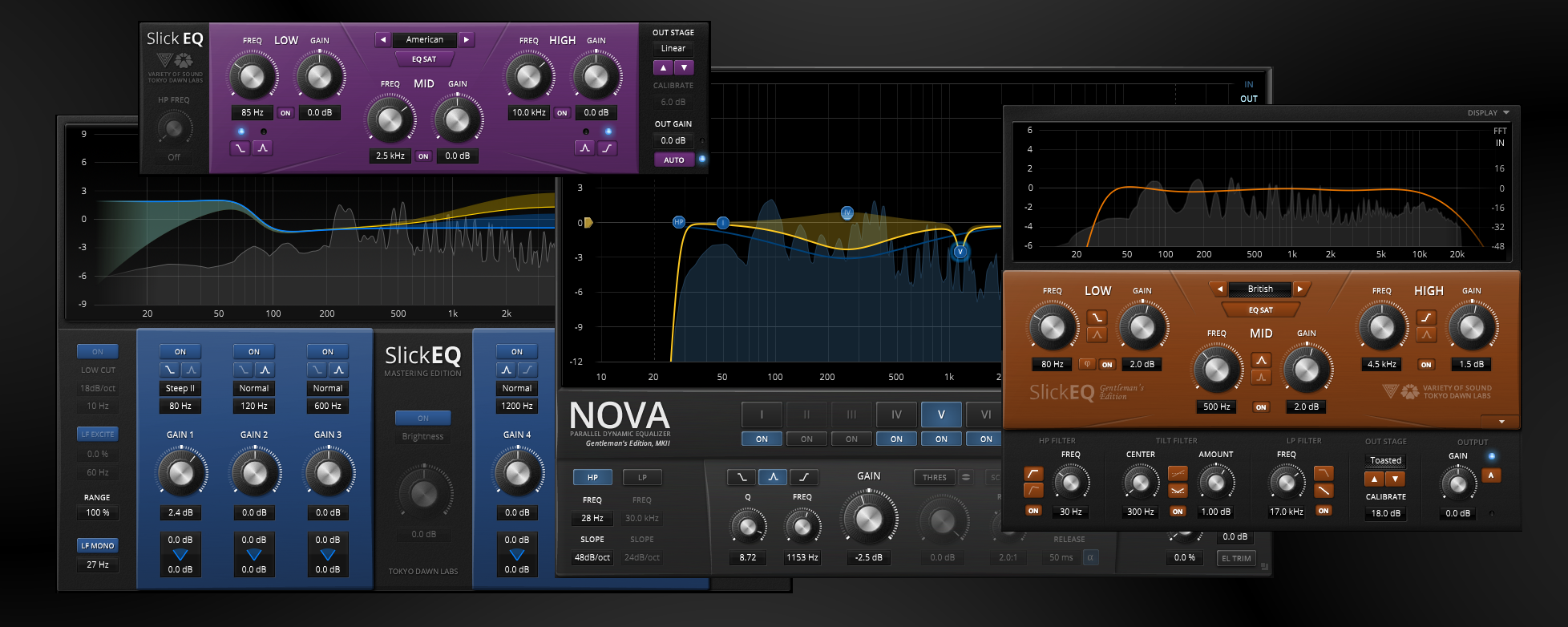Screen dimensions: 1568x627
Task: Select bell shape in orange SlickEQ HIGH band
Action: coord(1426,334)
